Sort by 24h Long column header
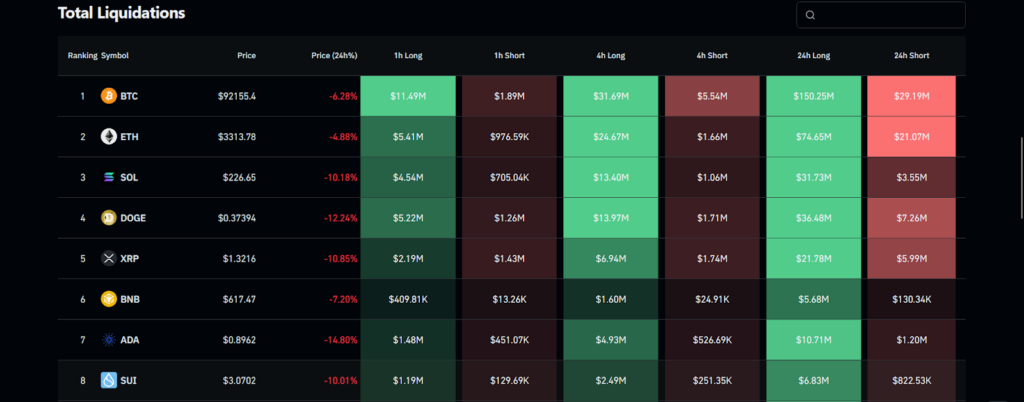1024x402 pixels. pyautogui.click(x=814, y=56)
